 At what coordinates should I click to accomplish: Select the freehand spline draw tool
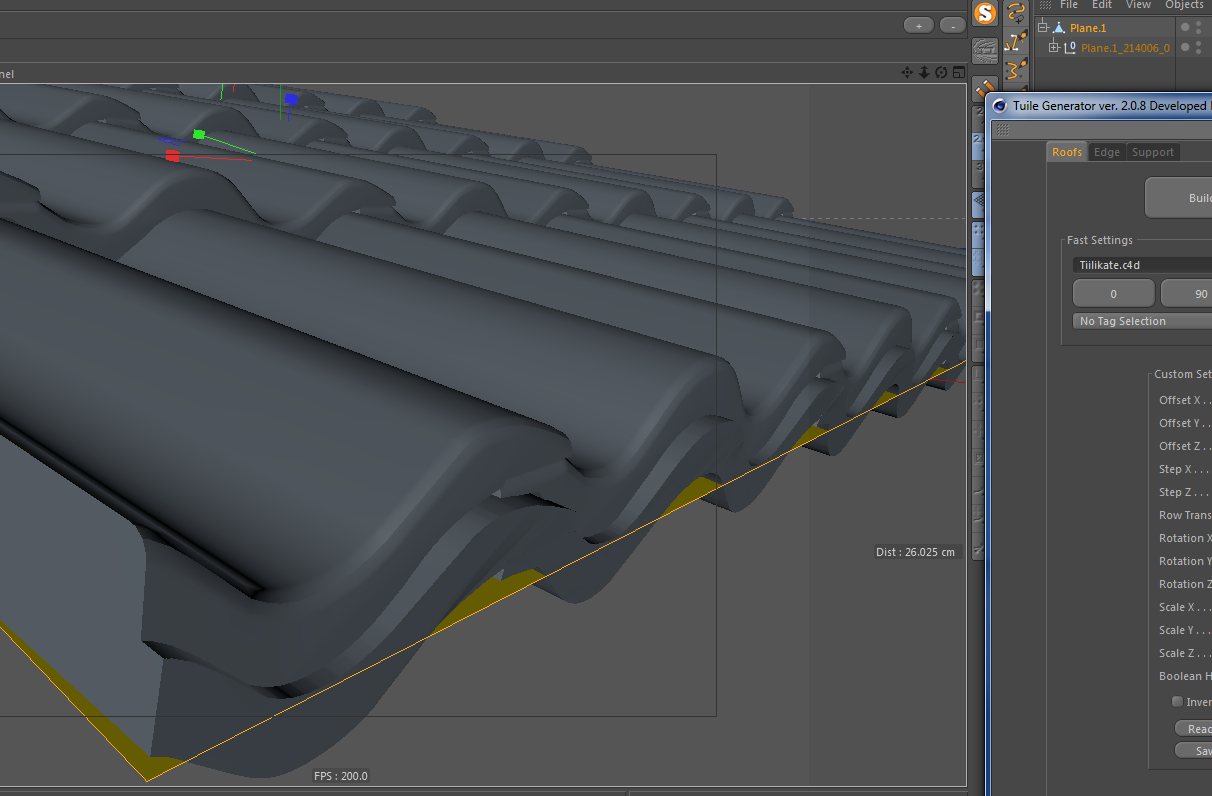tap(1016, 12)
